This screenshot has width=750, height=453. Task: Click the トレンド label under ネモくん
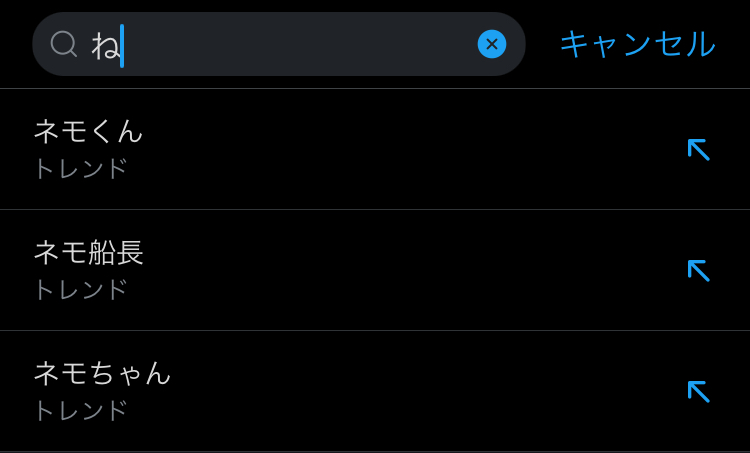[81, 168]
